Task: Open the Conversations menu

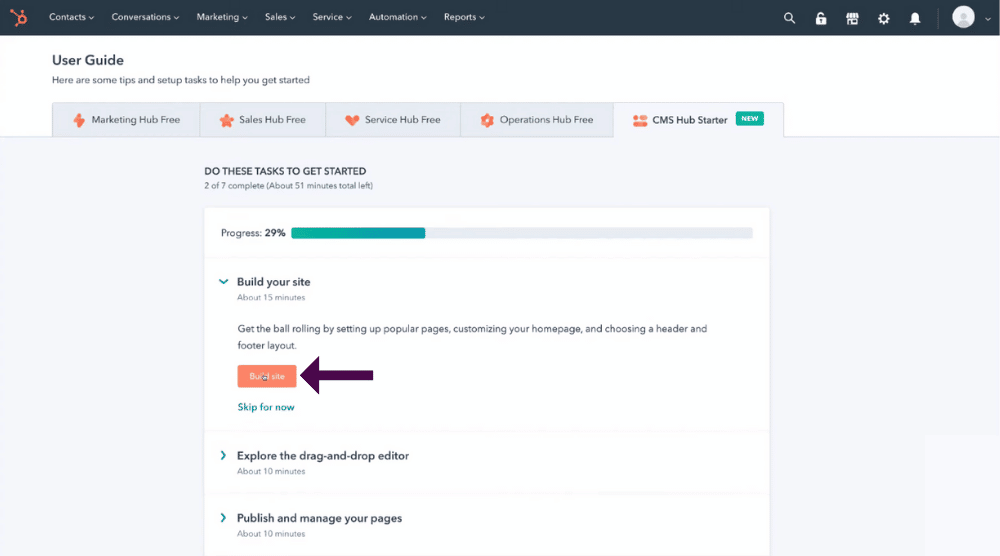Action: pos(145,17)
